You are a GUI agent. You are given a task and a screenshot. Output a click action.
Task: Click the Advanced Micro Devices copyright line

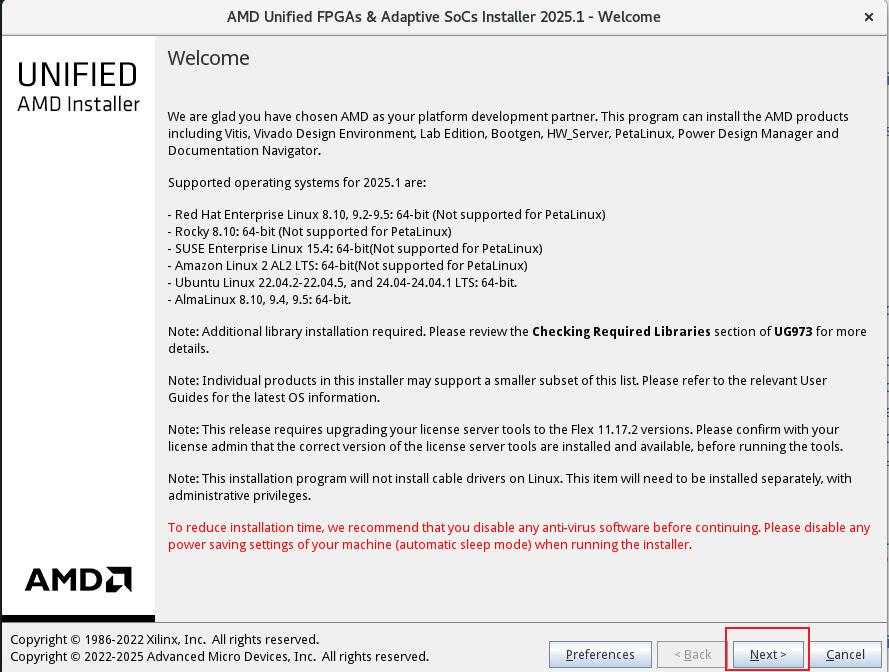(219, 656)
